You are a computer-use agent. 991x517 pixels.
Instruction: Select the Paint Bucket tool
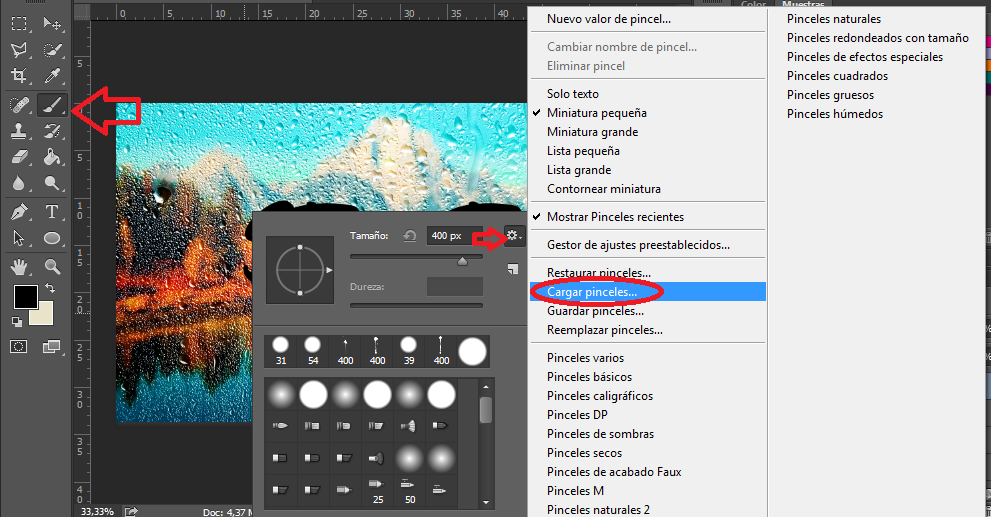tap(52, 156)
